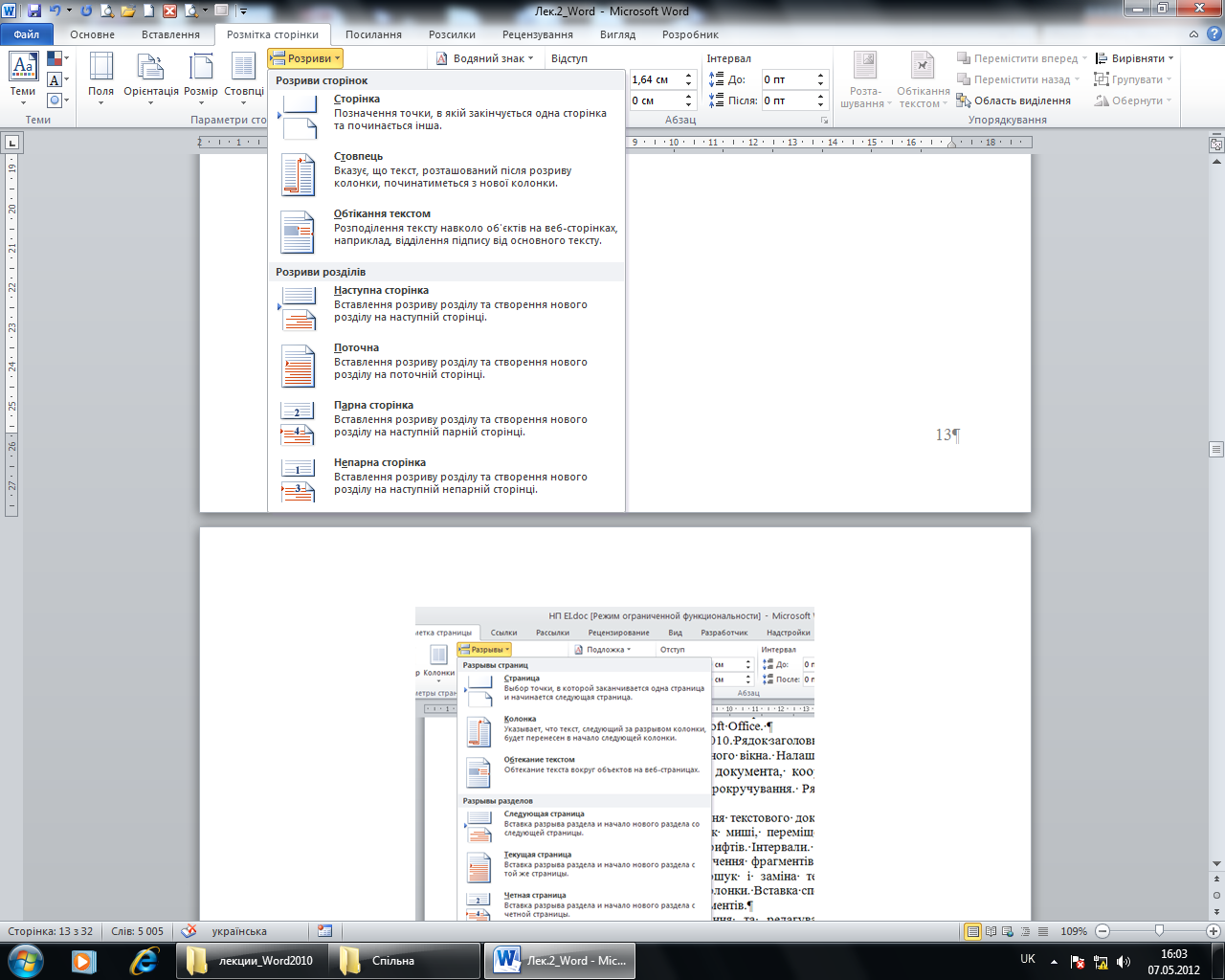Open the Вирівняти align dropdown
The width and height of the screenshot is (1225, 980).
(x=1135, y=58)
